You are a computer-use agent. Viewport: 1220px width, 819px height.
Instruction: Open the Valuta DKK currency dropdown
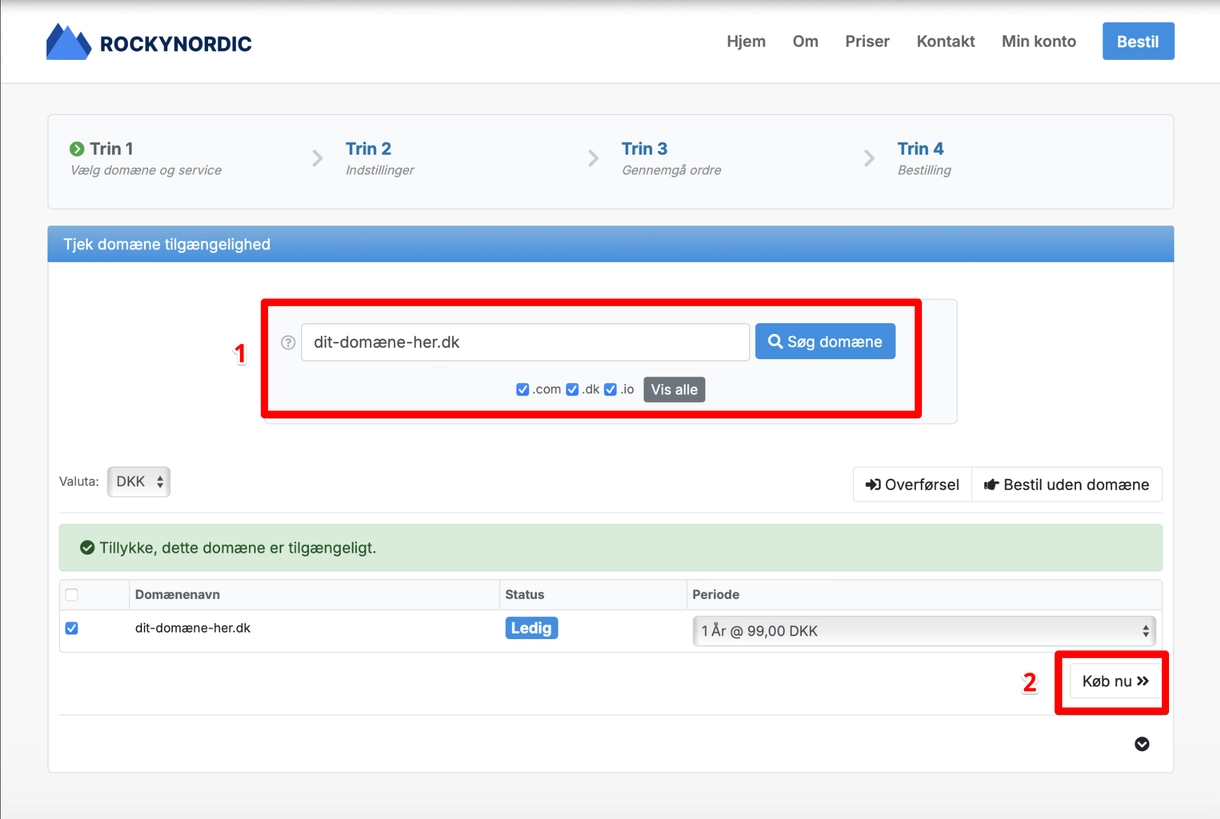point(138,482)
